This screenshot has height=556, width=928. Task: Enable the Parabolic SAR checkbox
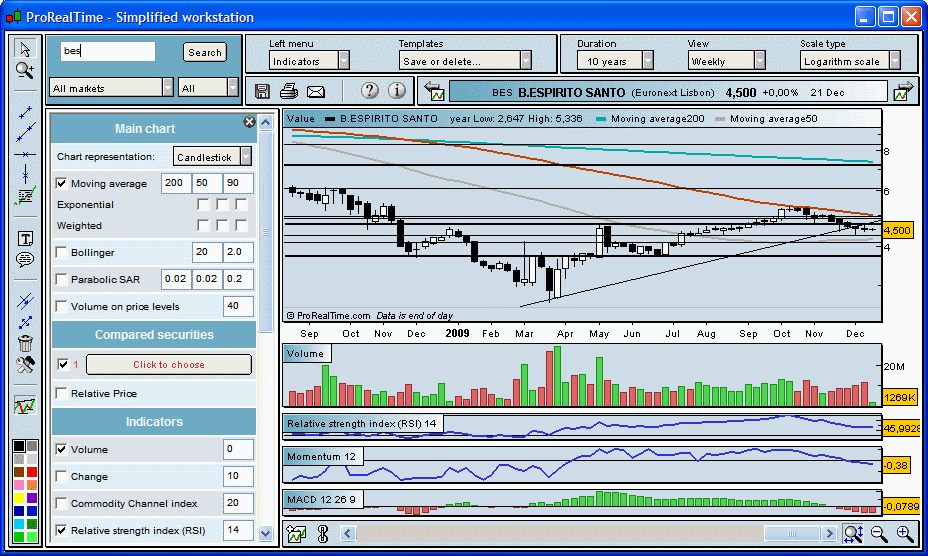click(62, 279)
